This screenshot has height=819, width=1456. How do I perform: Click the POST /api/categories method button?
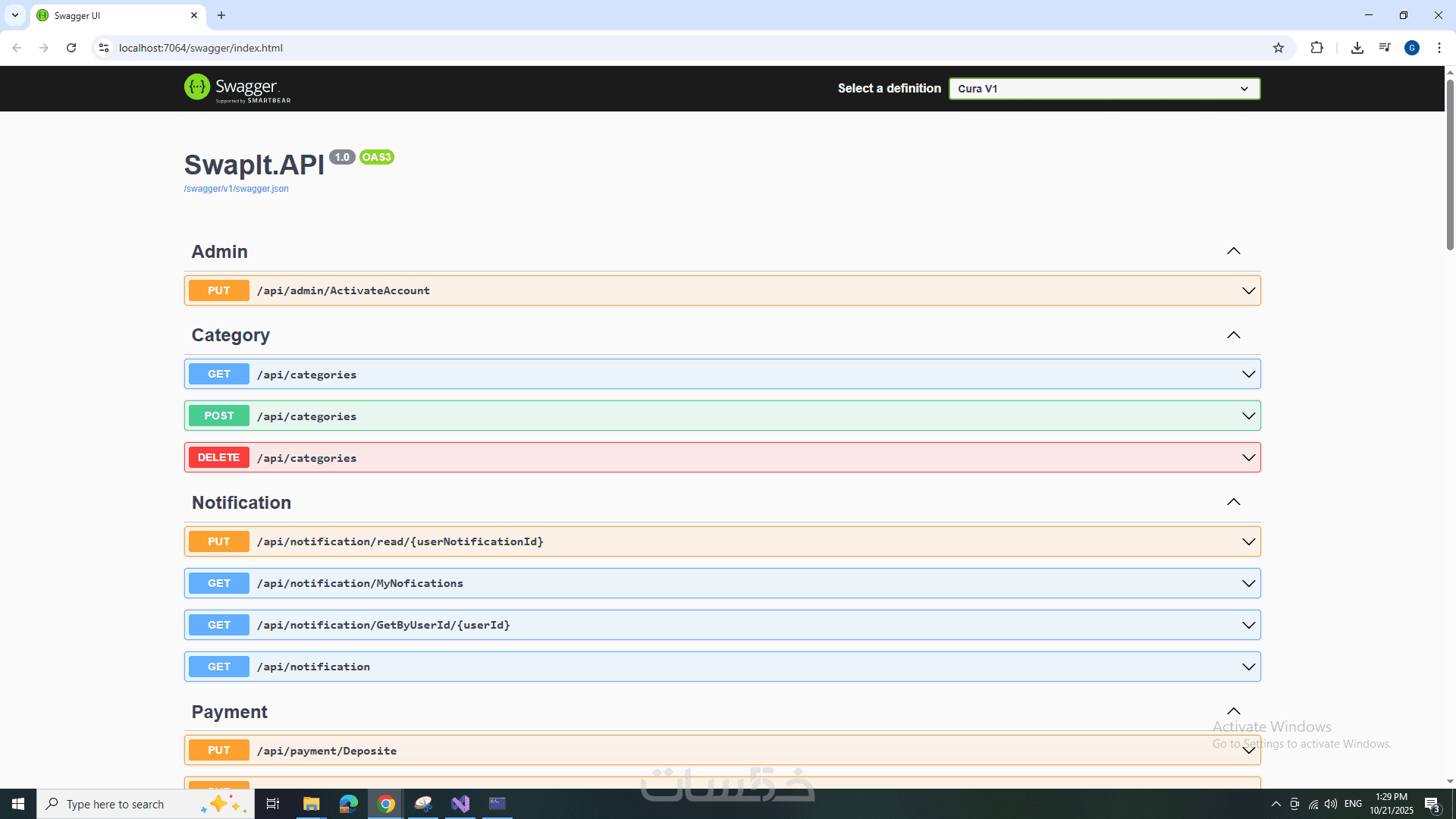[218, 416]
